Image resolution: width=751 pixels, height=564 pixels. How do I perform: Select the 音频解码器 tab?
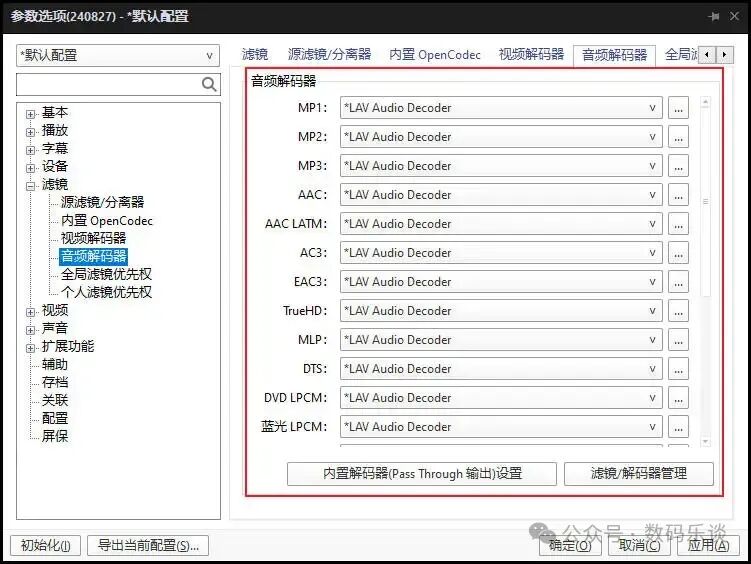[614, 55]
